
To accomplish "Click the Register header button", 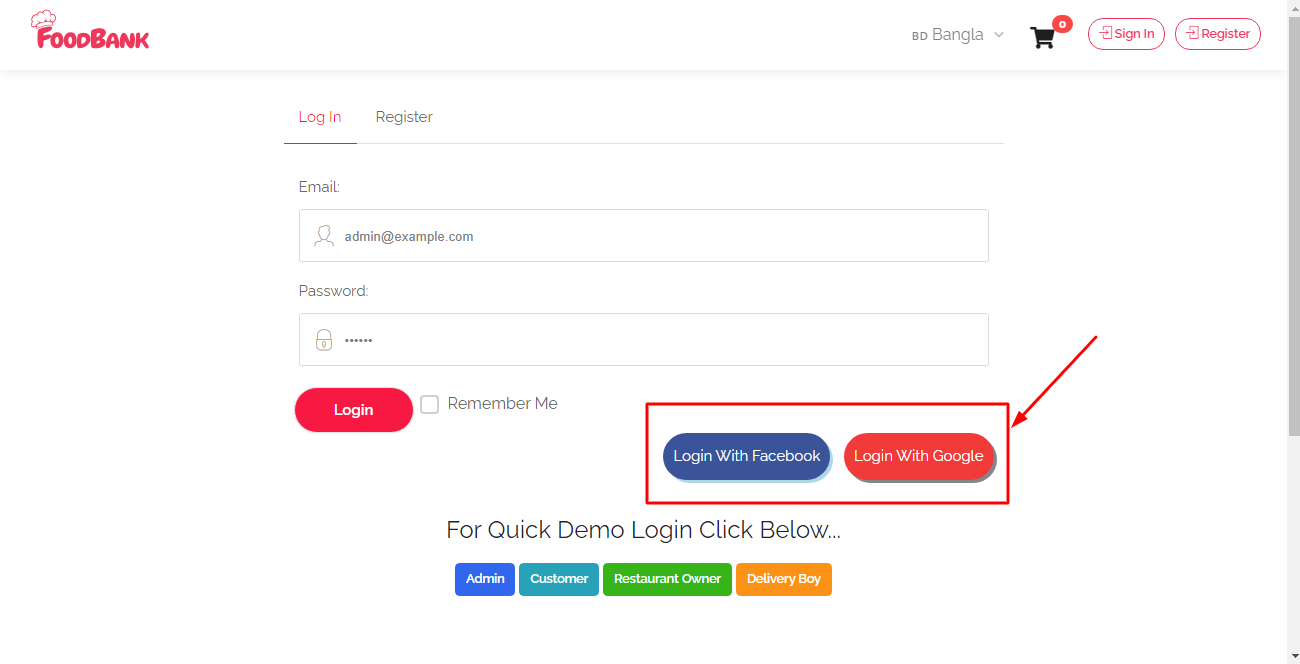I will click(1218, 34).
